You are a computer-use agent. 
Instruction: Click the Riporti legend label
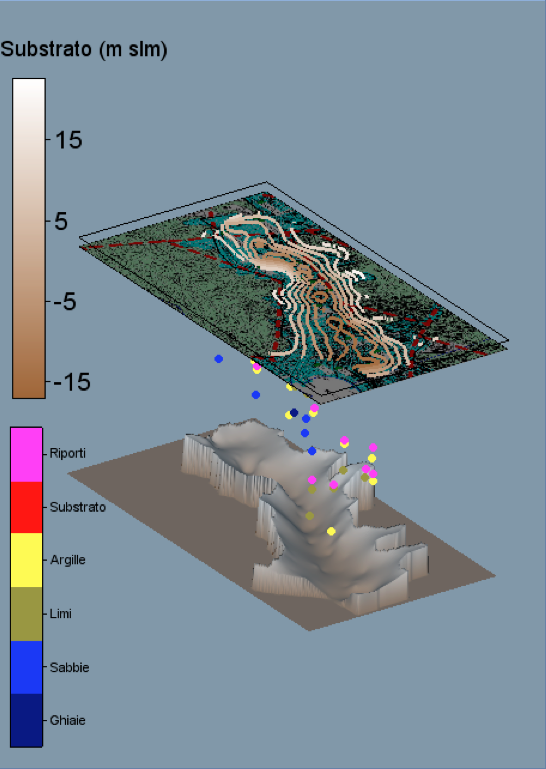point(68,453)
